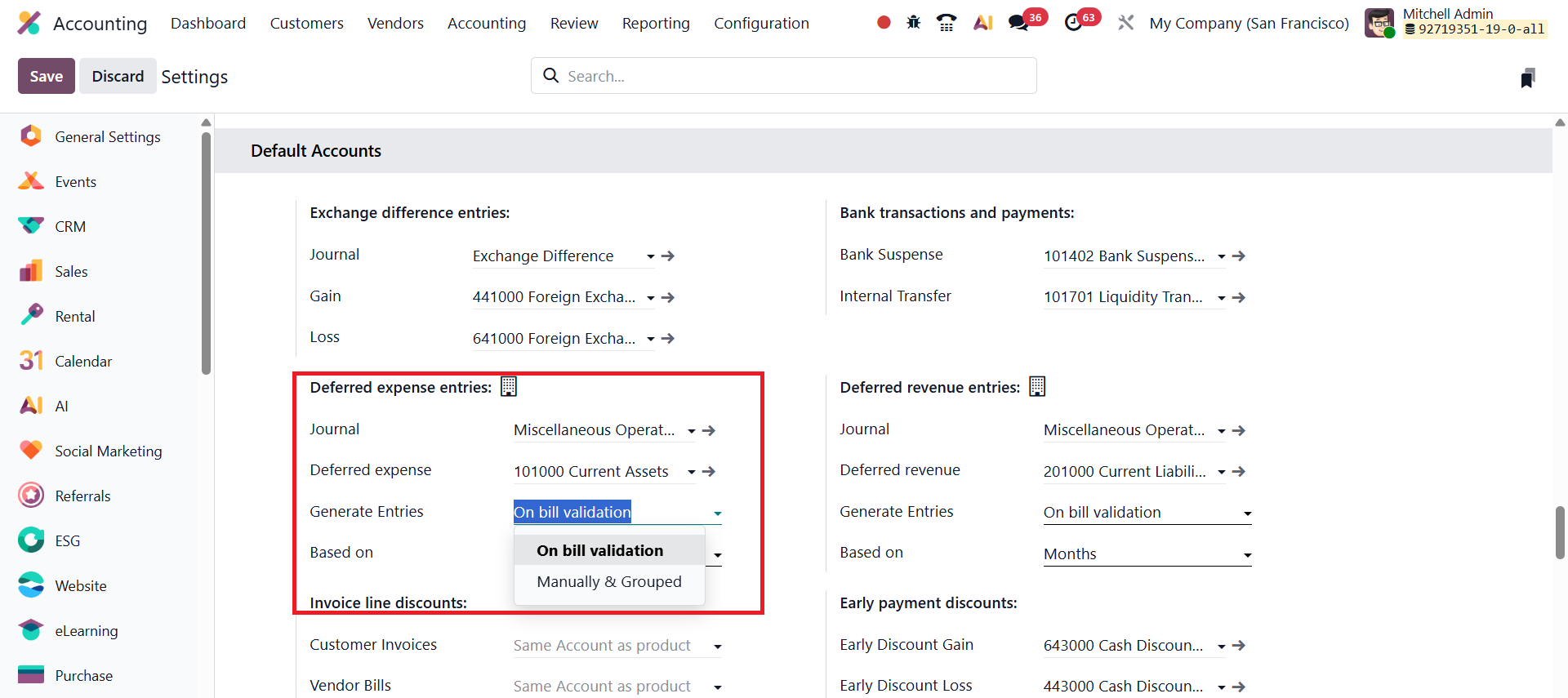
Task: Open the Configuration menu
Action: point(761,24)
